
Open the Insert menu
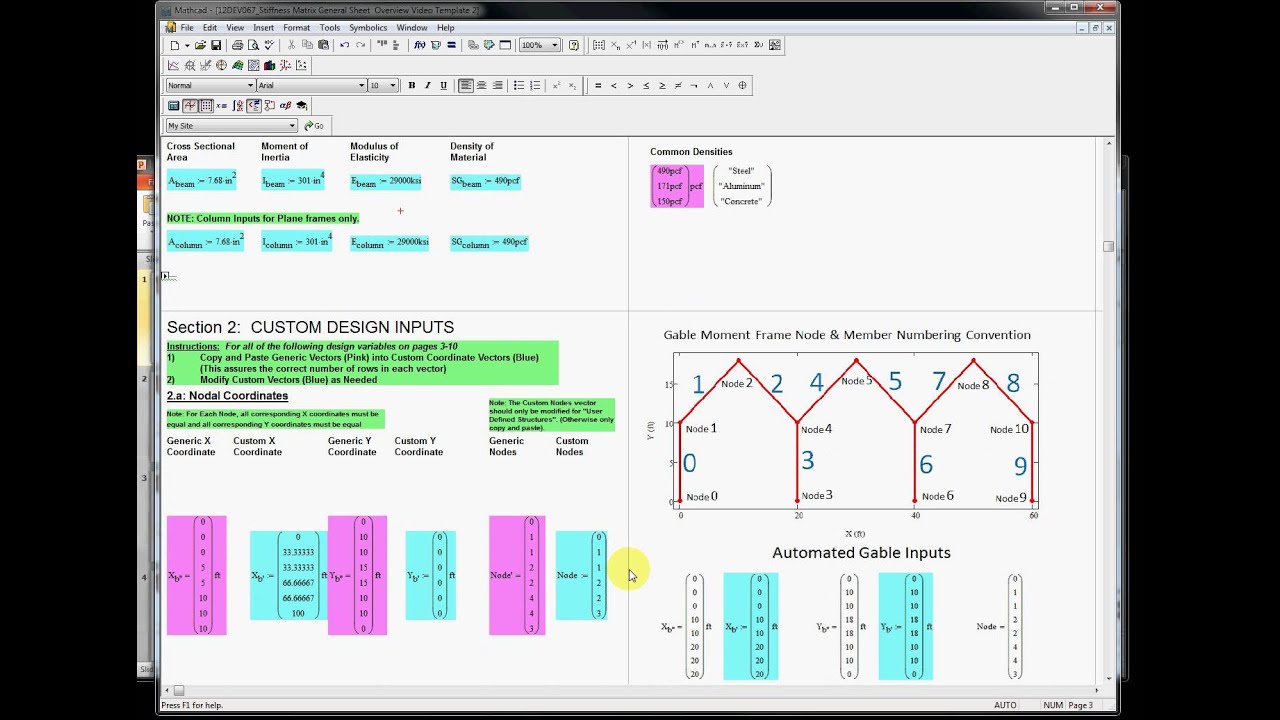coord(263,28)
